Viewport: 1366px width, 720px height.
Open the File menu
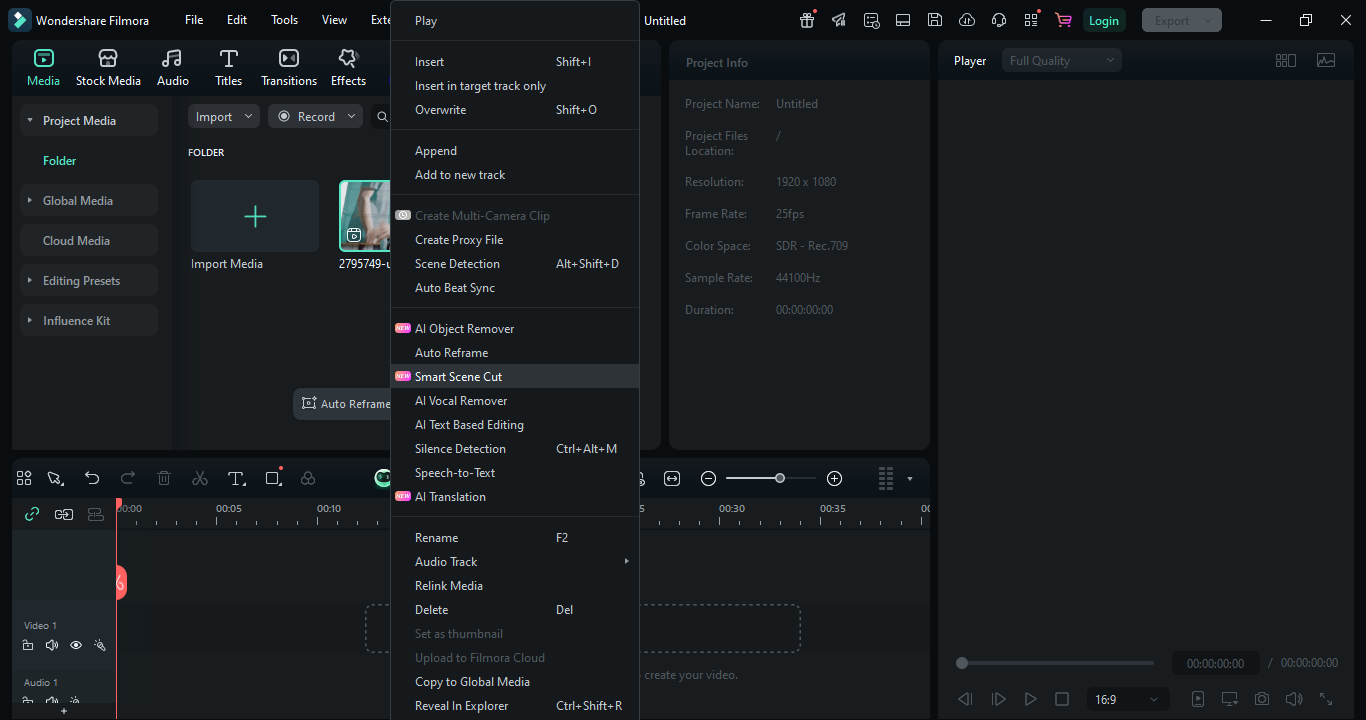click(194, 20)
